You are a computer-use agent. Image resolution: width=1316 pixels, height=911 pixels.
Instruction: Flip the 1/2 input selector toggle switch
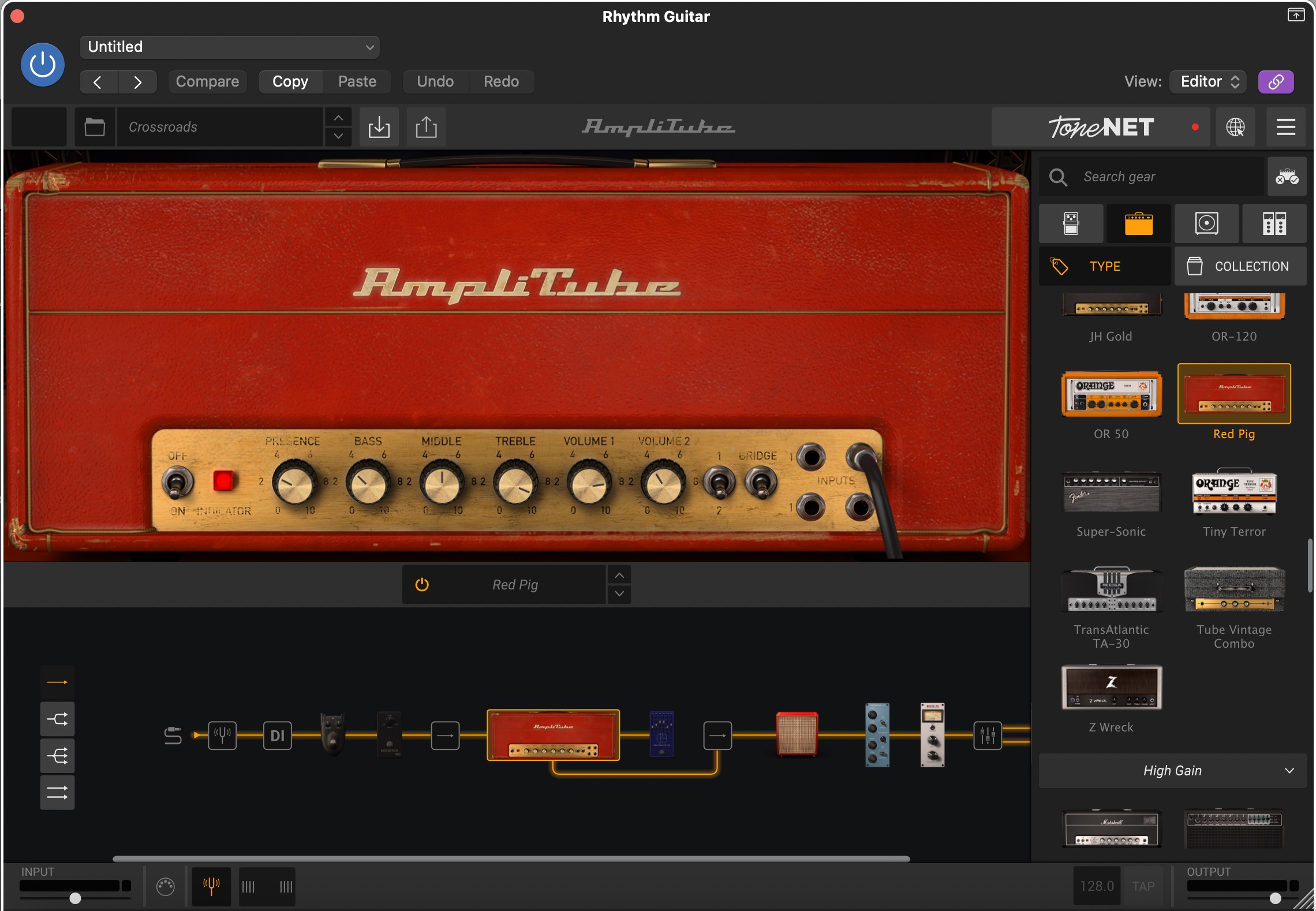pyautogui.click(x=719, y=483)
